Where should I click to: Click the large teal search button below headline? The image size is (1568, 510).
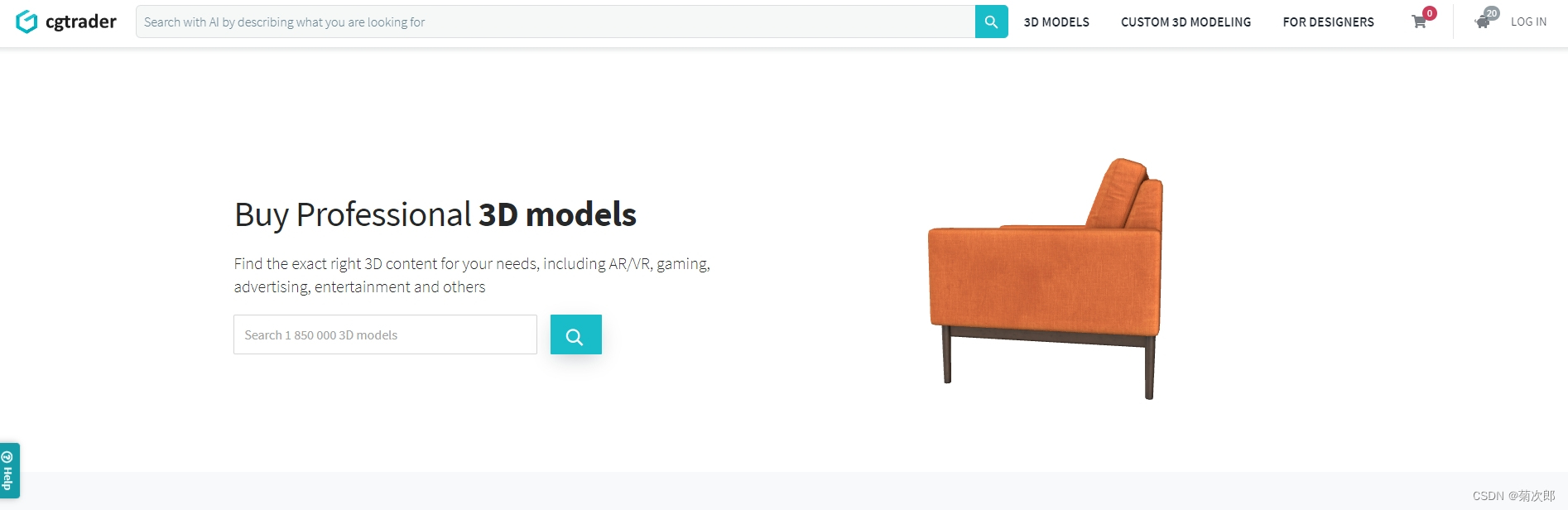pyautogui.click(x=575, y=334)
